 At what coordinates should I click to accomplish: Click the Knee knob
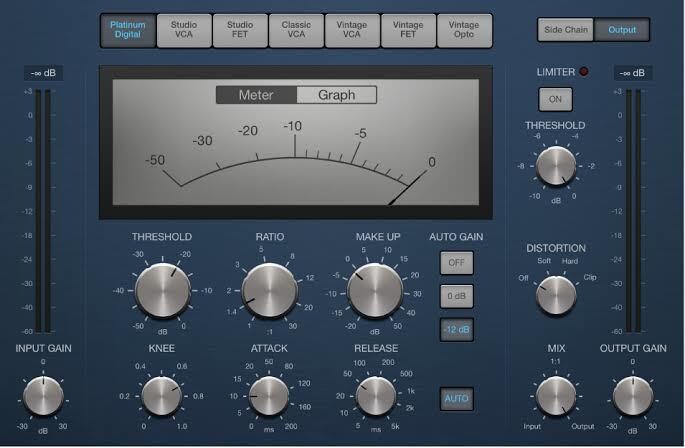tap(162, 396)
